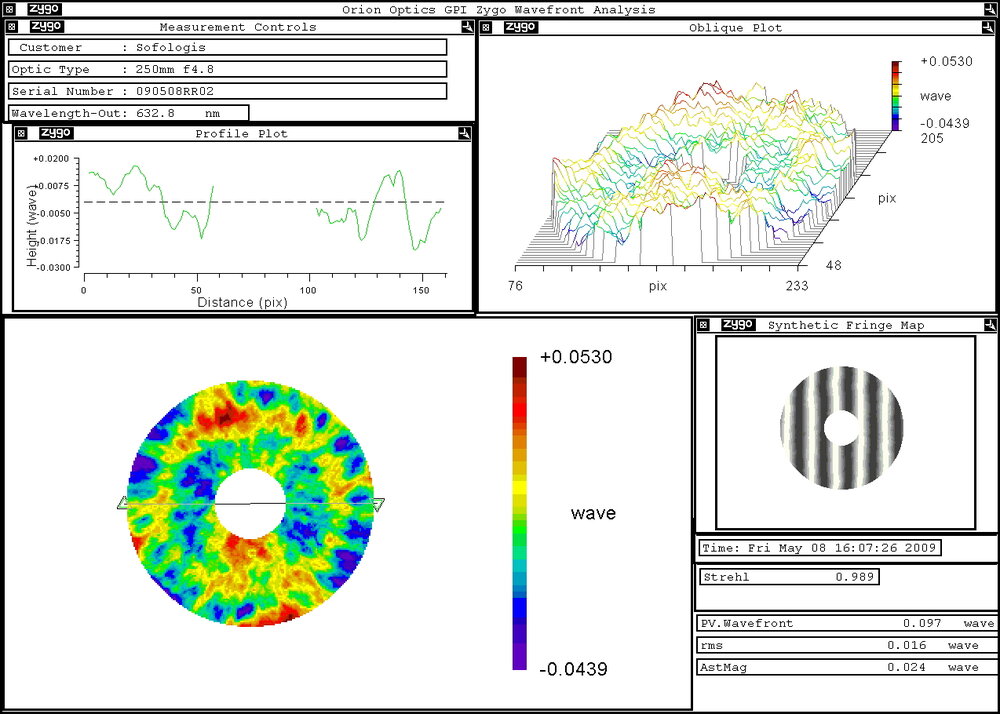
Task: Open the main Orion Optics window menu icon
Action: tap(10, 9)
